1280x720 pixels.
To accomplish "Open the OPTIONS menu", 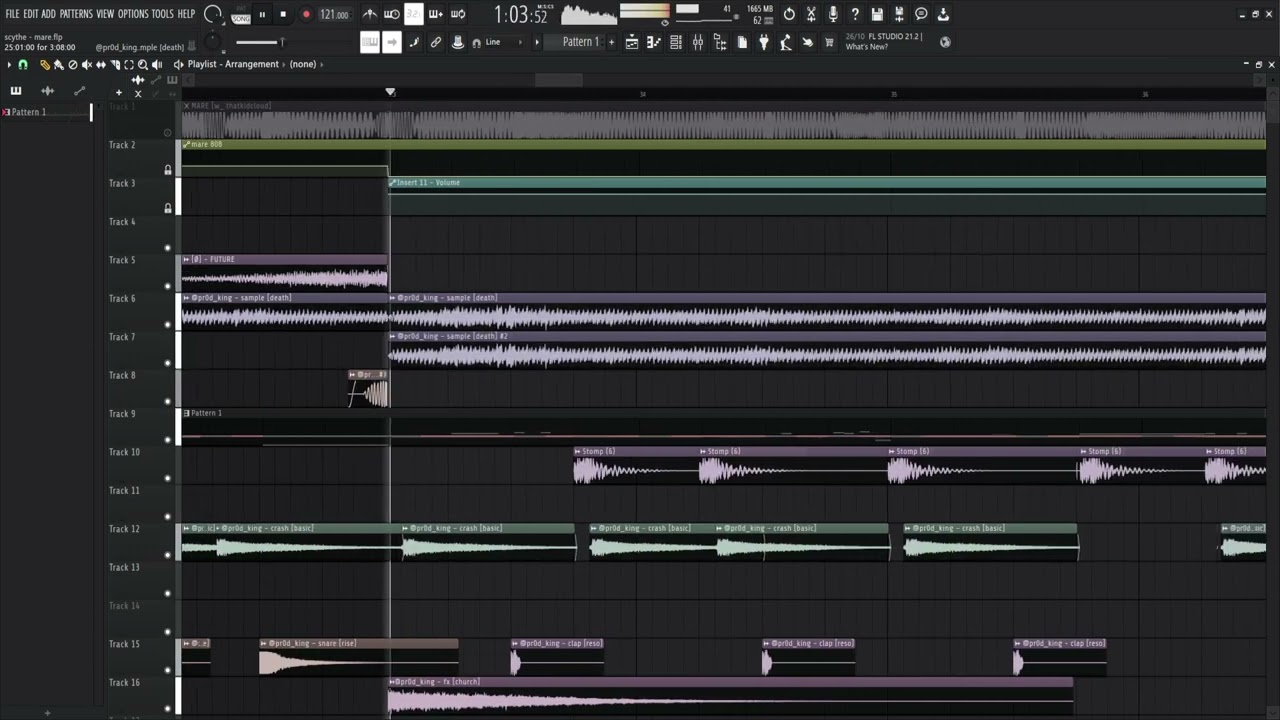I will coord(133,14).
